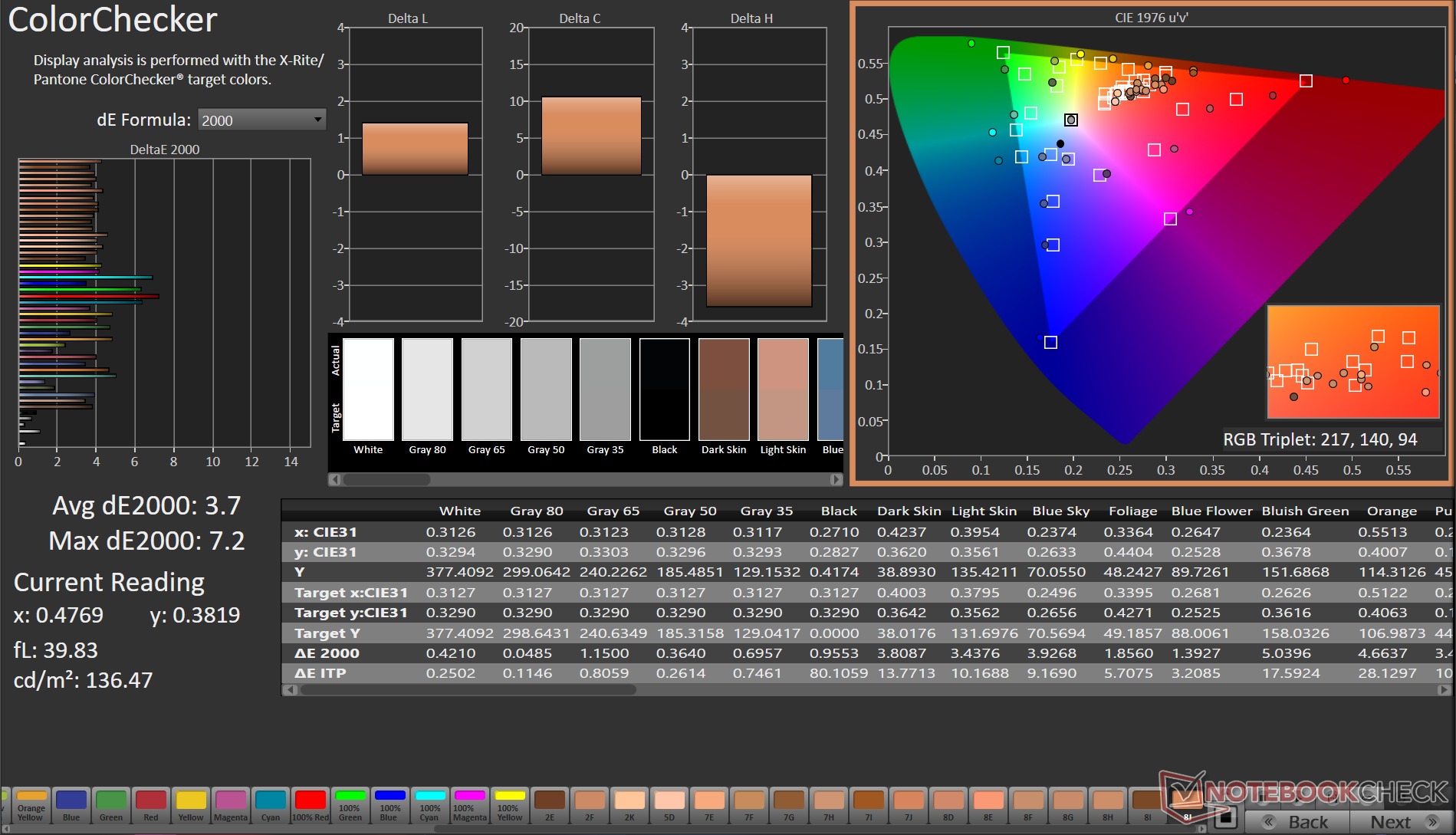The image size is (1456, 835).
Task: Click the Gray 35 comparison swatch
Action: click(605, 390)
